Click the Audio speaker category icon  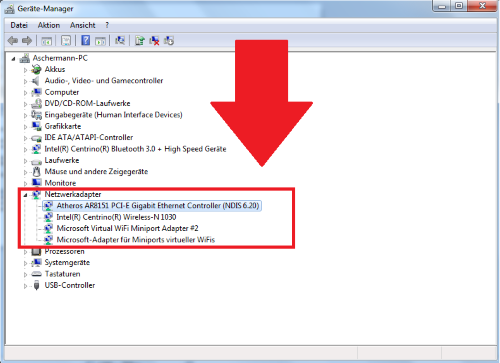point(35,81)
